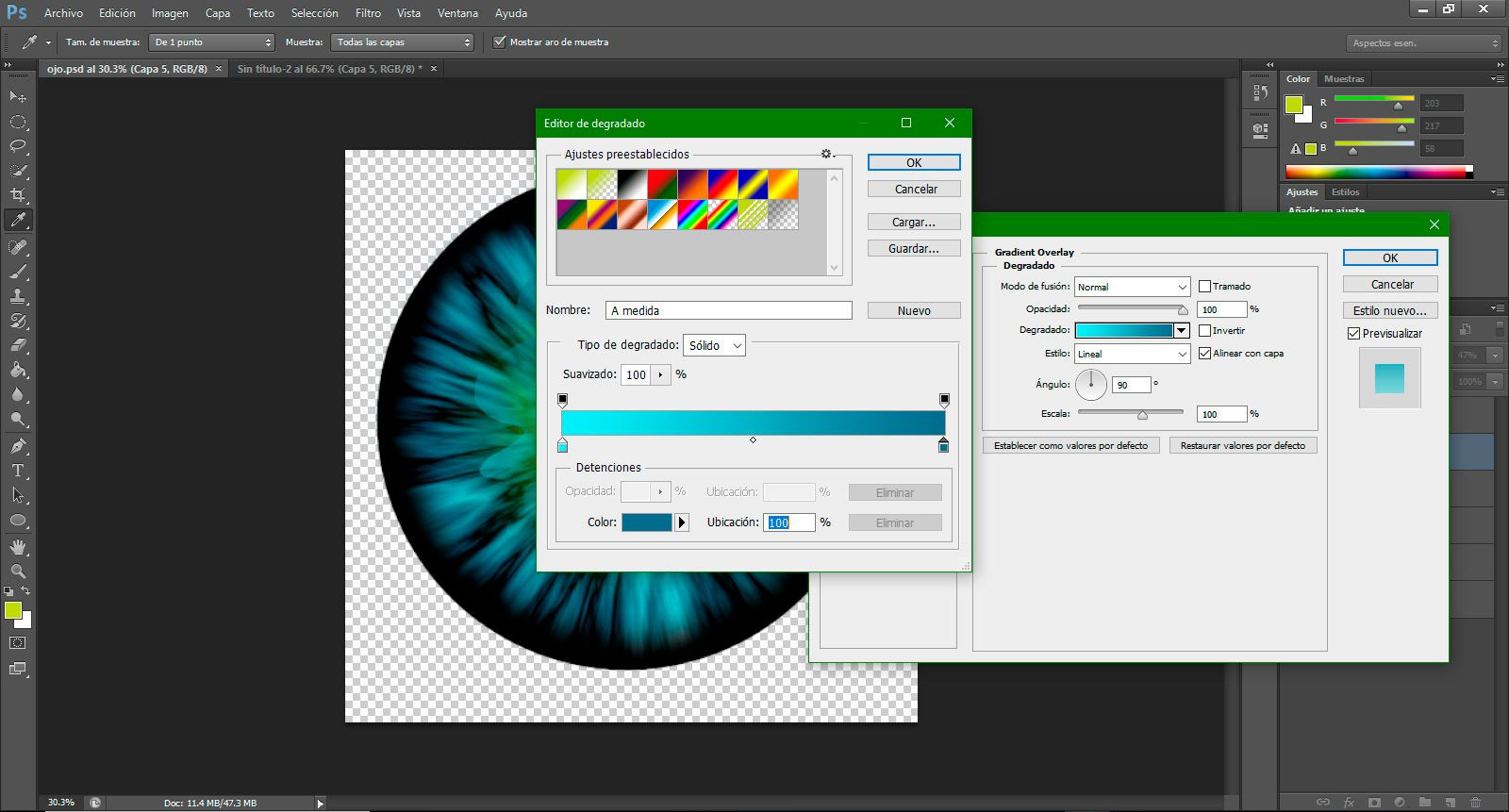The height and width of the screenshot is (812, 1509).
Task: Click the Nuevo gradient button
Action: (x=914, y=310)
